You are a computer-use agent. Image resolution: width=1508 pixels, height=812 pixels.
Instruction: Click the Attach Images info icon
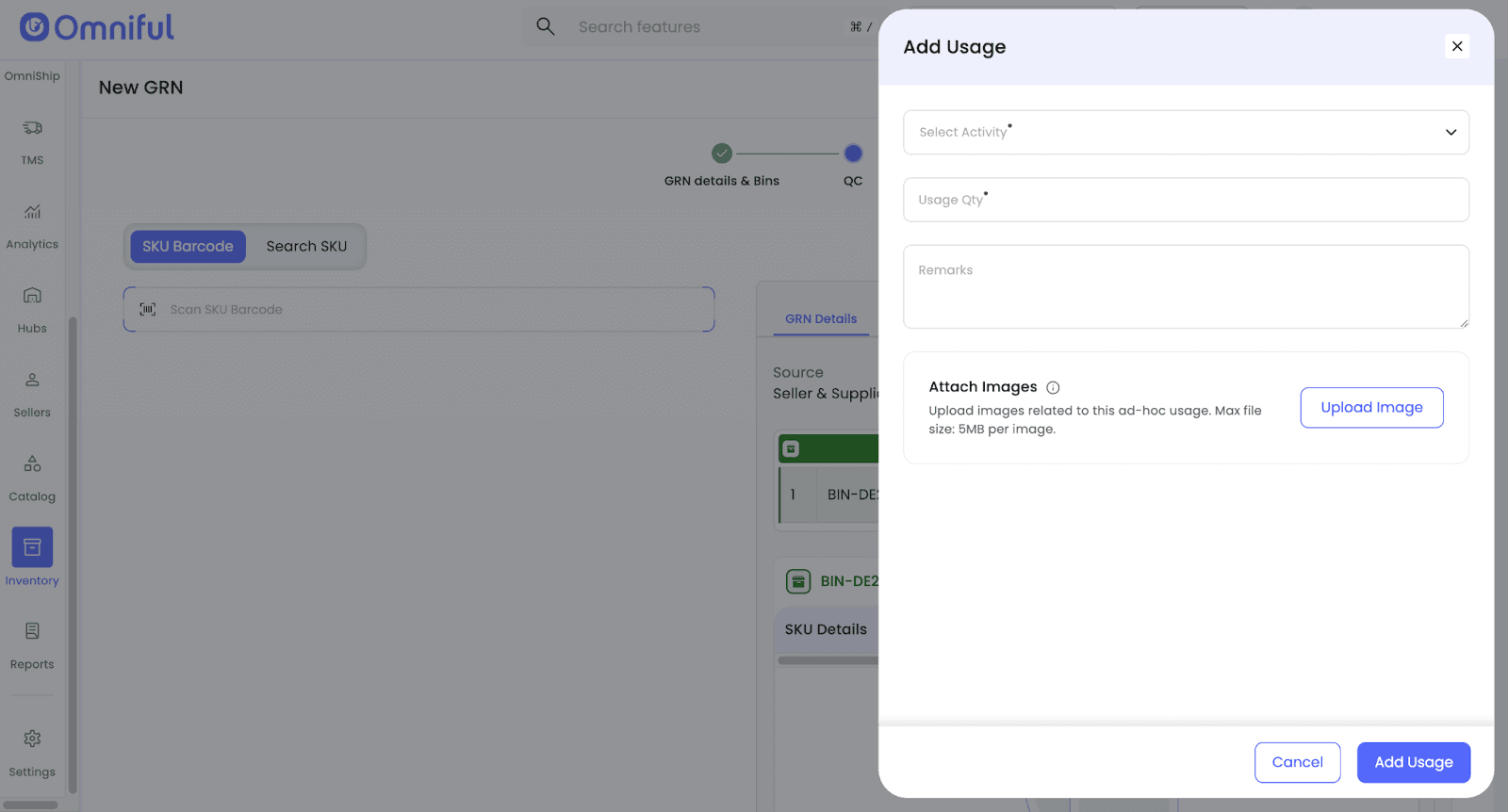click(1053, 387)
